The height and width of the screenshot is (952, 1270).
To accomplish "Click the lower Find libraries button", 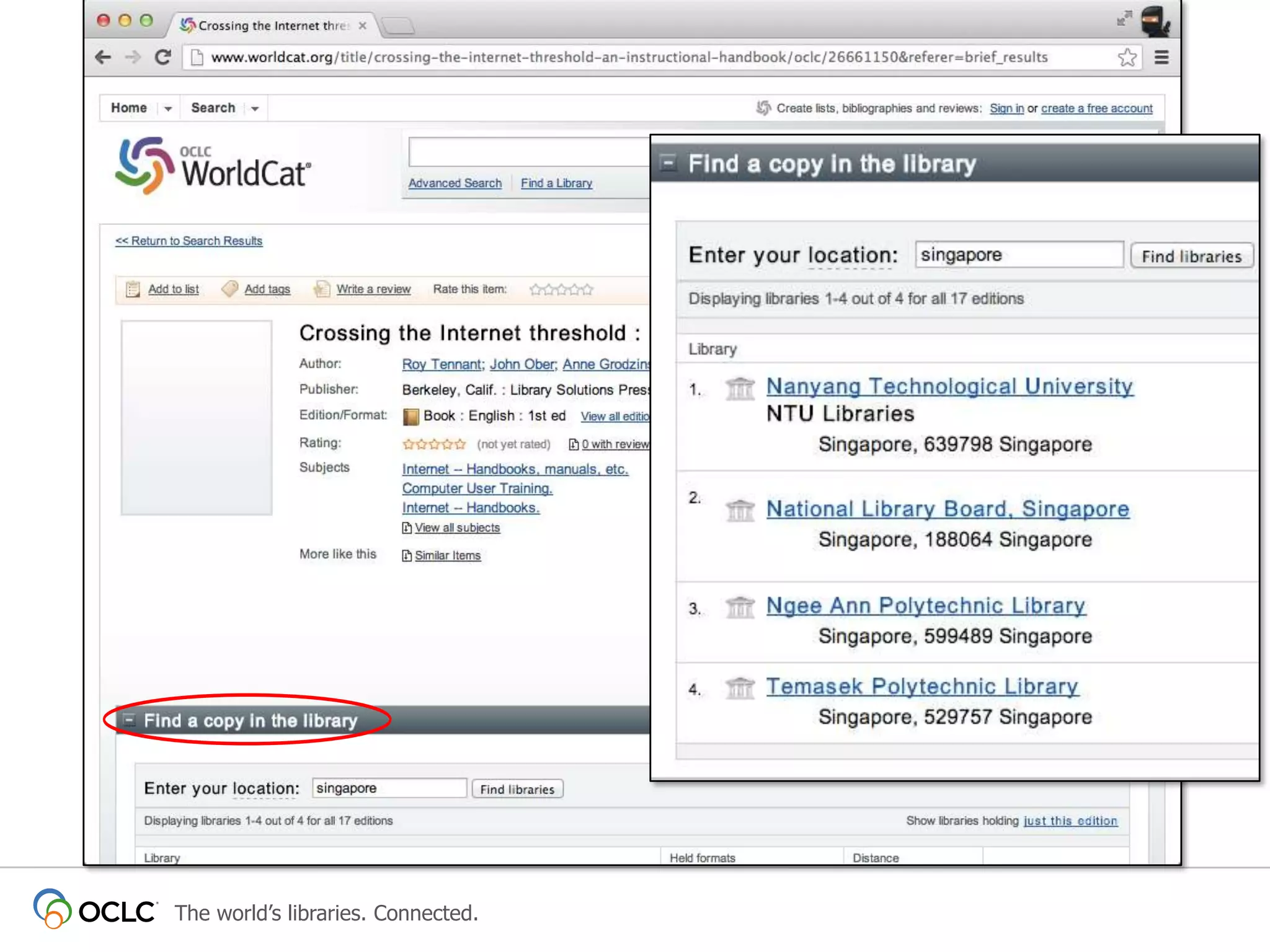I will [x=517, y=790].
